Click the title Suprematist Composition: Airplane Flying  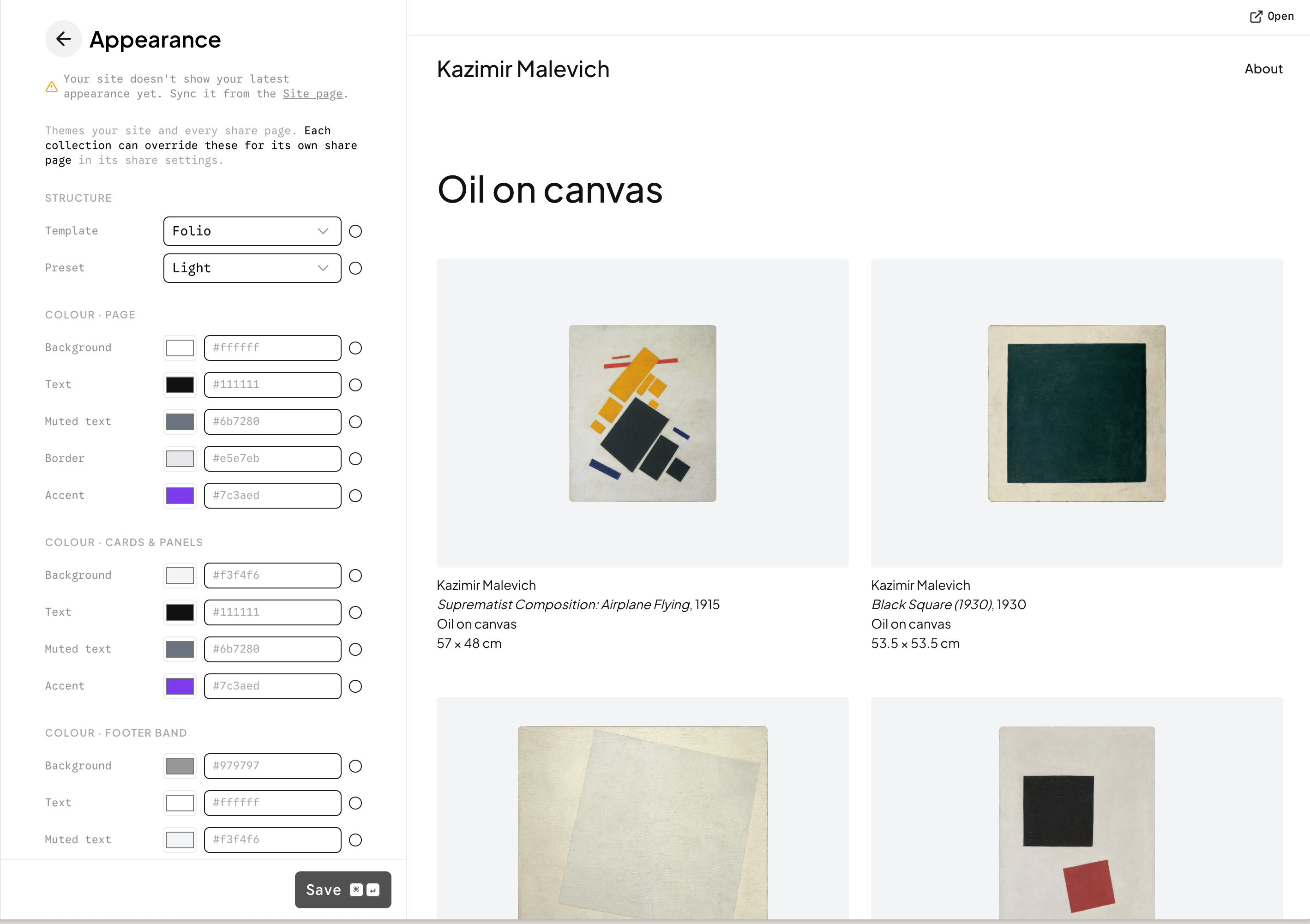tap(564, 605)
